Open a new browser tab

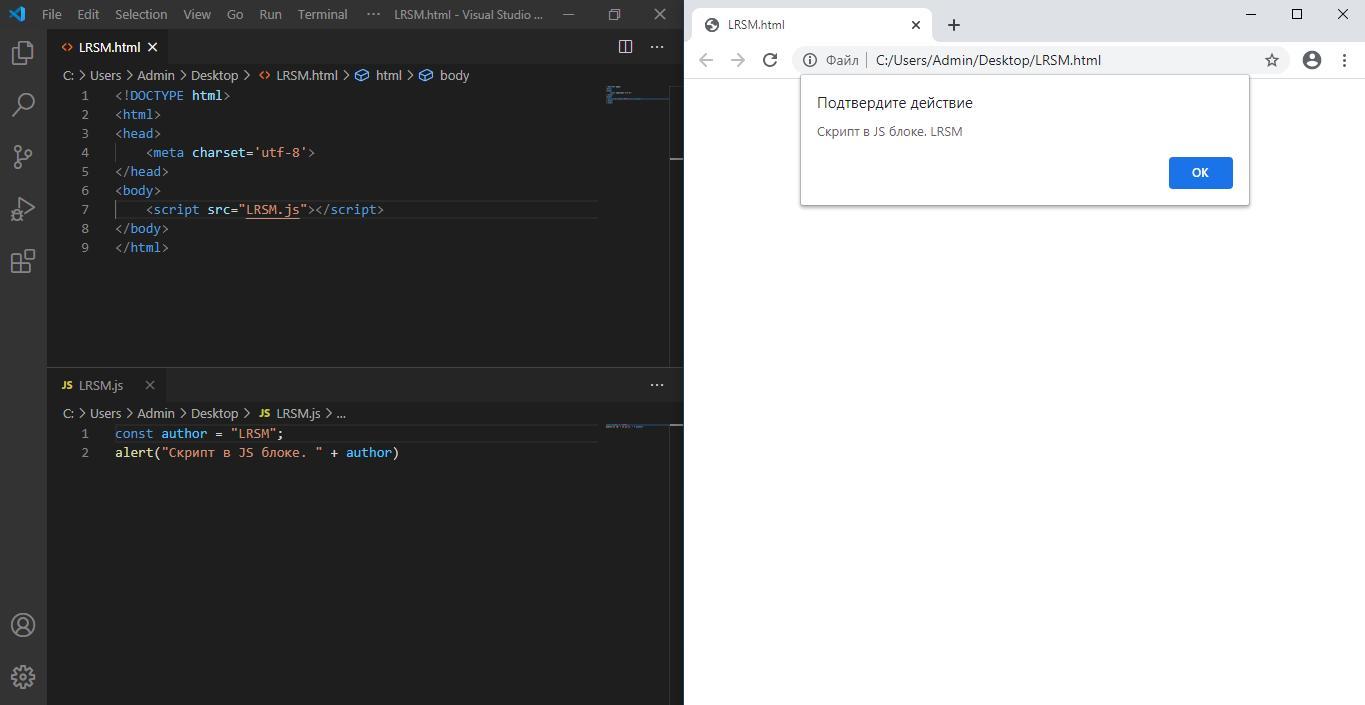click(953, 25)
